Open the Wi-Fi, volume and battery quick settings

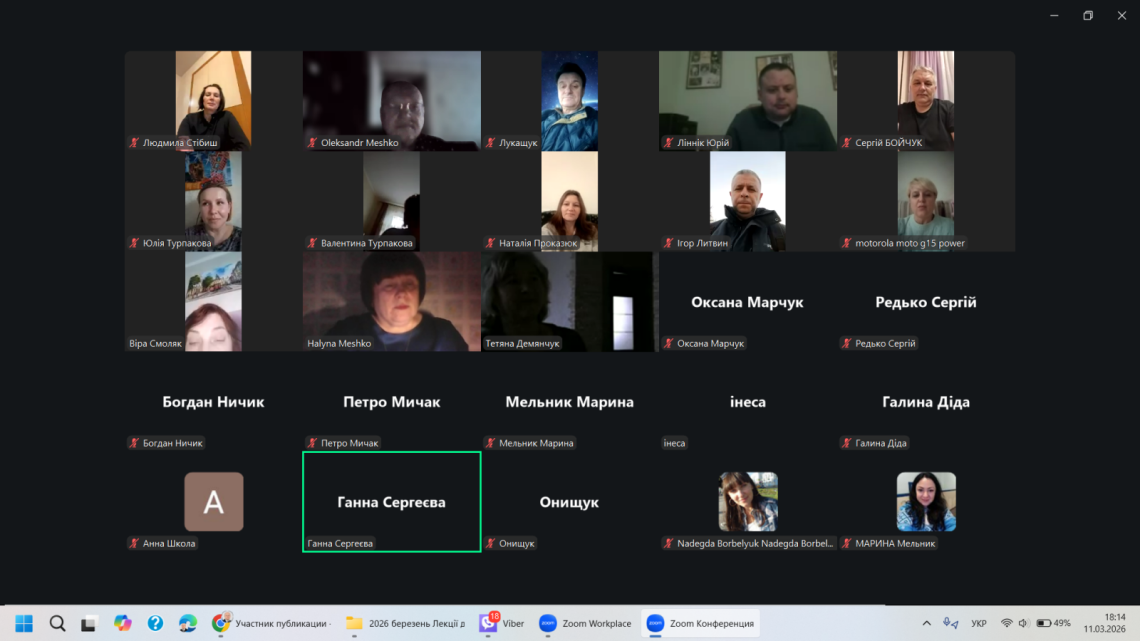(x=1037, y=623)
